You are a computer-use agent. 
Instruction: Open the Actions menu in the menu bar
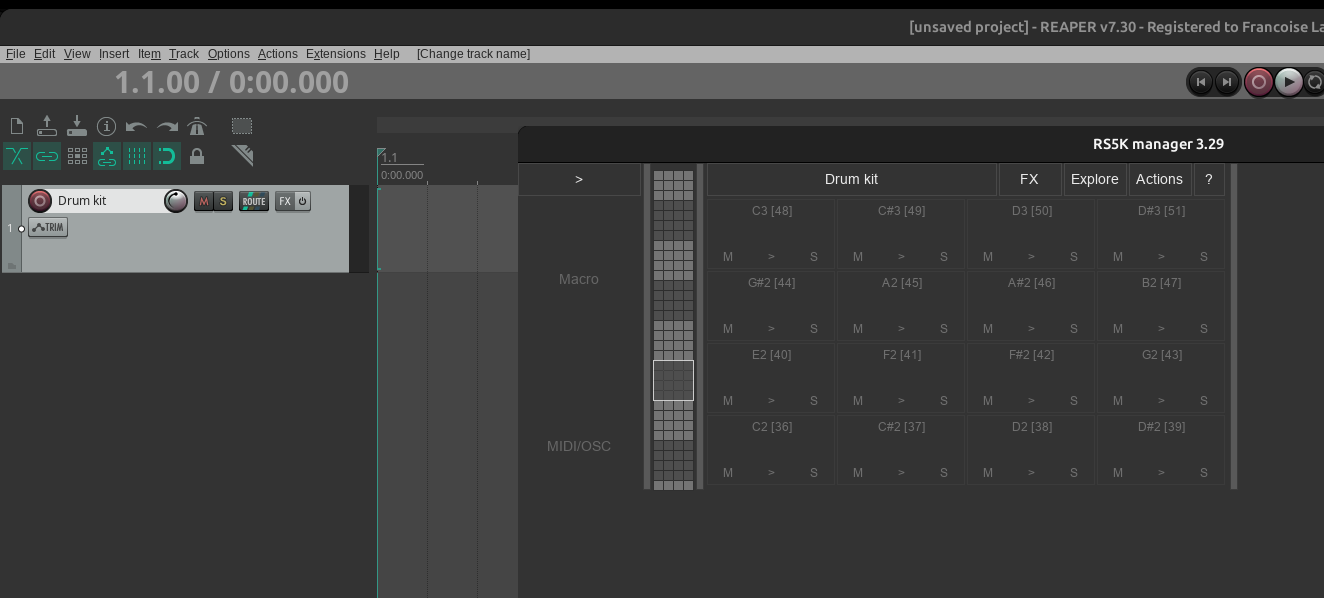pos(278,54)
